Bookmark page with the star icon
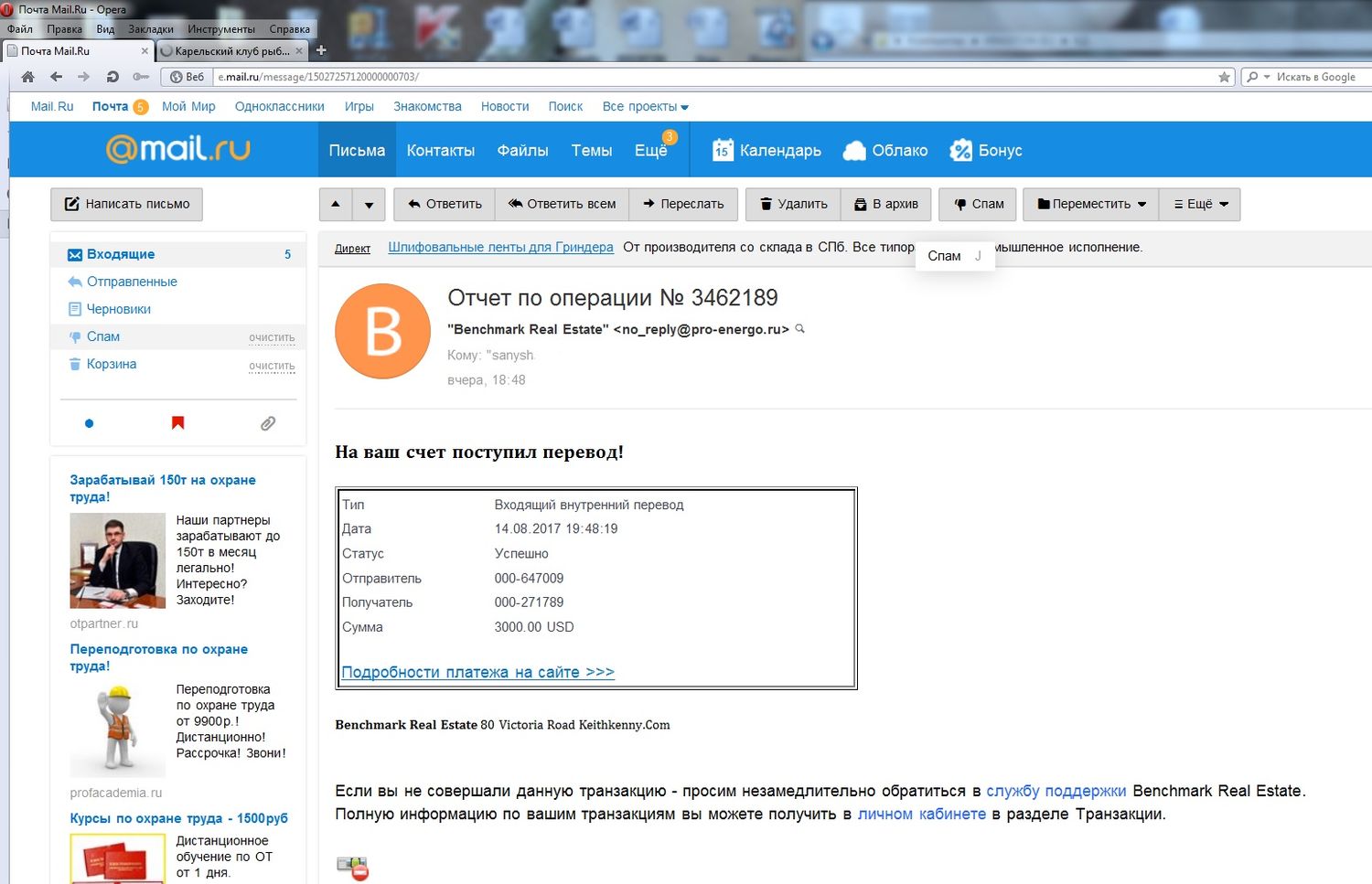The height and width of the screenshot is (884, 1372). click(1224, 77)
